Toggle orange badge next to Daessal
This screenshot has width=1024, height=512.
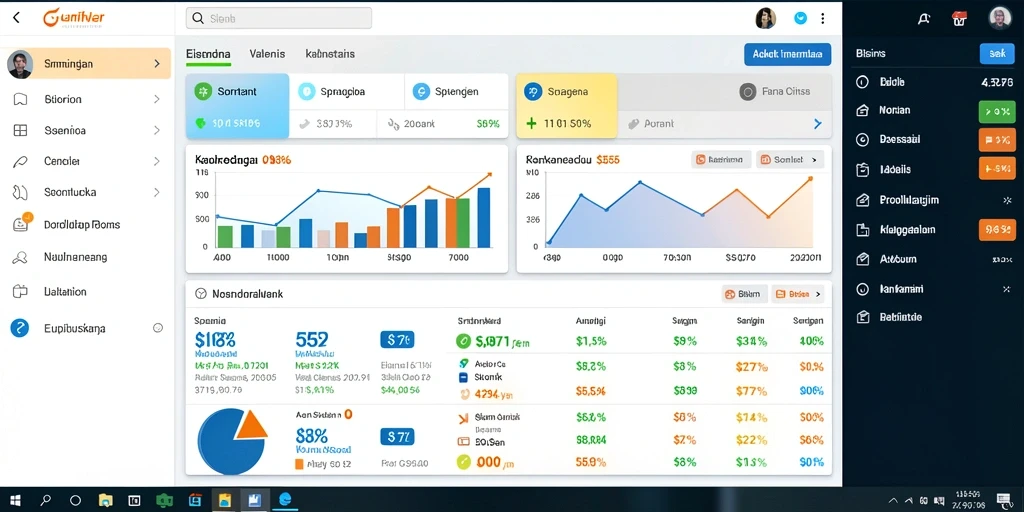(x=997, y=140)
